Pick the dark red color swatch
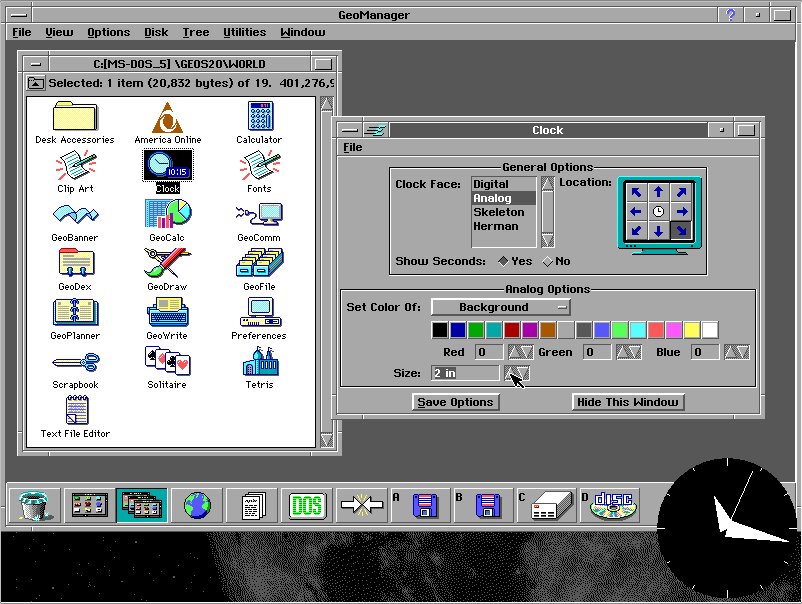802x604 pixels. pyautogui.click(x=512, y=330)
